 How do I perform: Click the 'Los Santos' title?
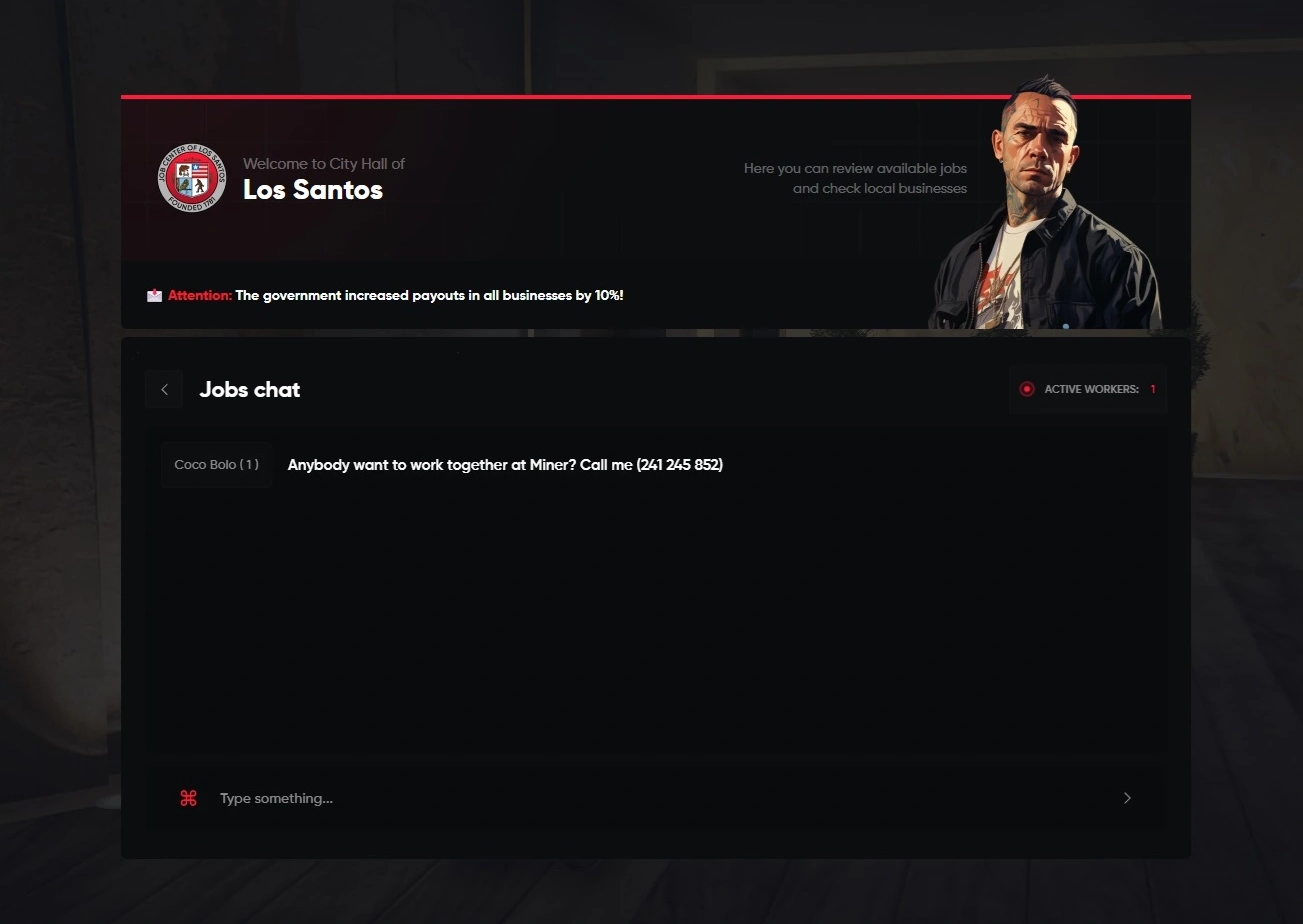tap(313, 190)
